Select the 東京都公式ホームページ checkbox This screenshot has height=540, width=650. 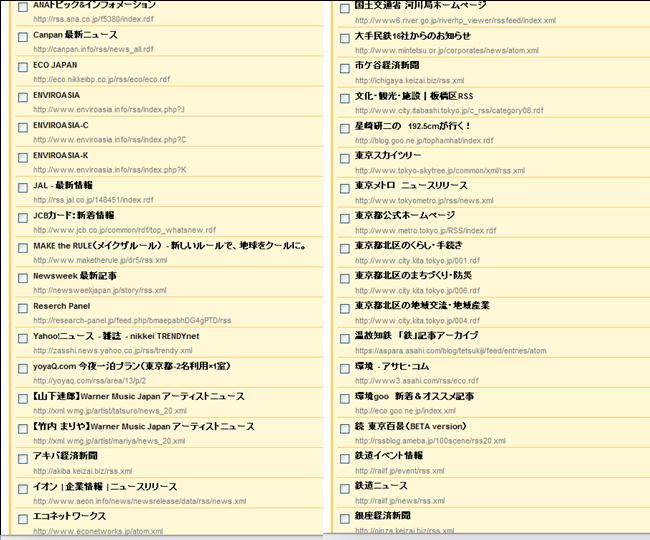tap(345, 218)
